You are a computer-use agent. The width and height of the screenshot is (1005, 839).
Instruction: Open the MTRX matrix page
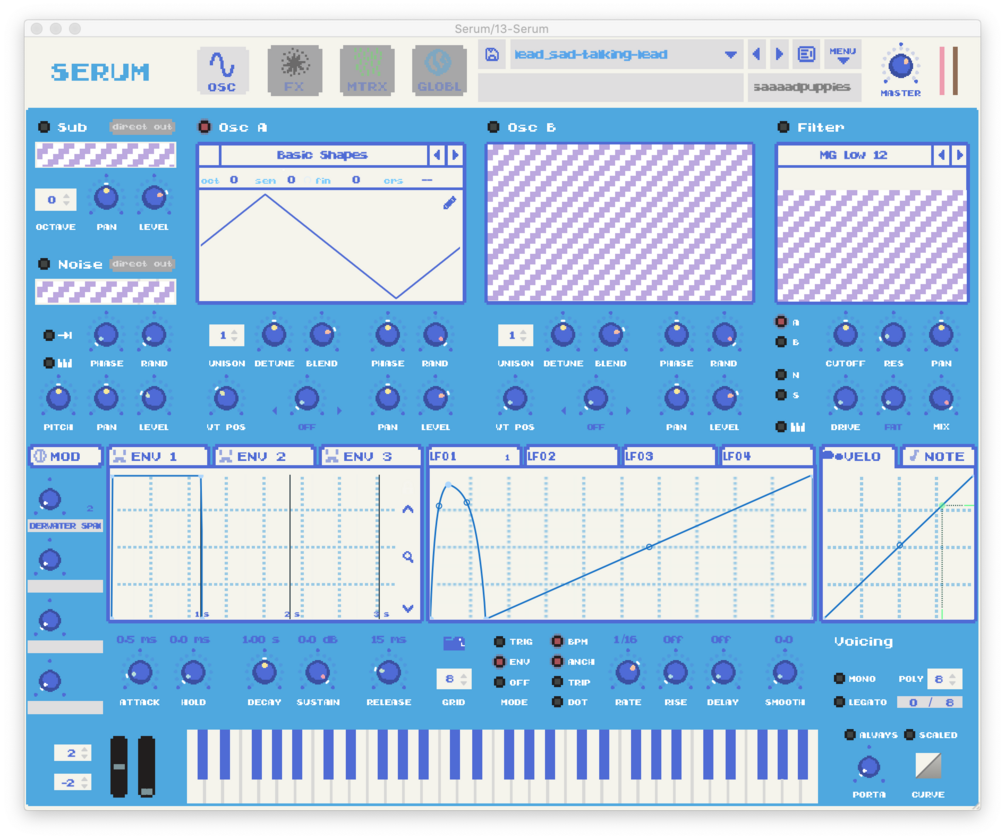(367, 71)
